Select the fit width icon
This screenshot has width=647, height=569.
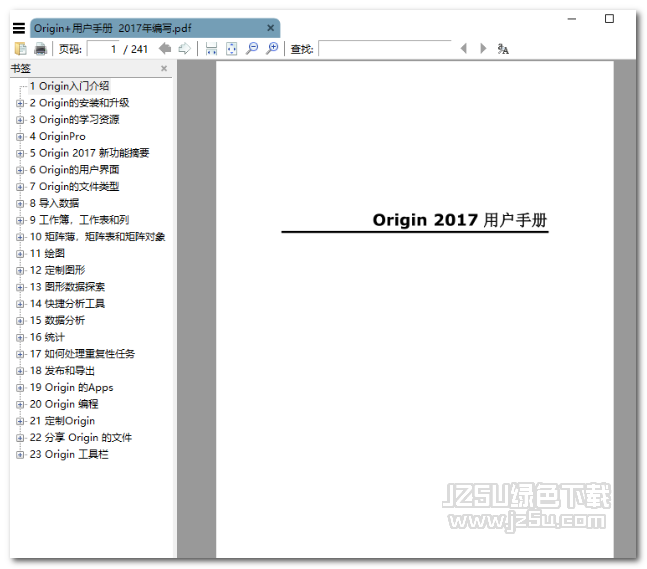(211, 49)
